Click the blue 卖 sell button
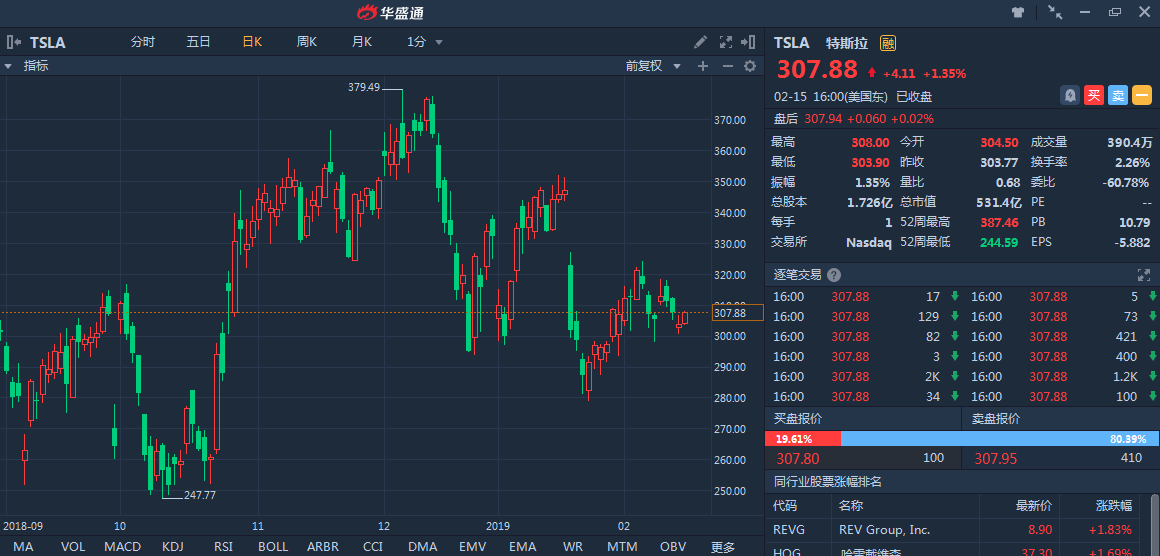Viewport: 1160px width, 556px height. click(x=1118, y=96)
